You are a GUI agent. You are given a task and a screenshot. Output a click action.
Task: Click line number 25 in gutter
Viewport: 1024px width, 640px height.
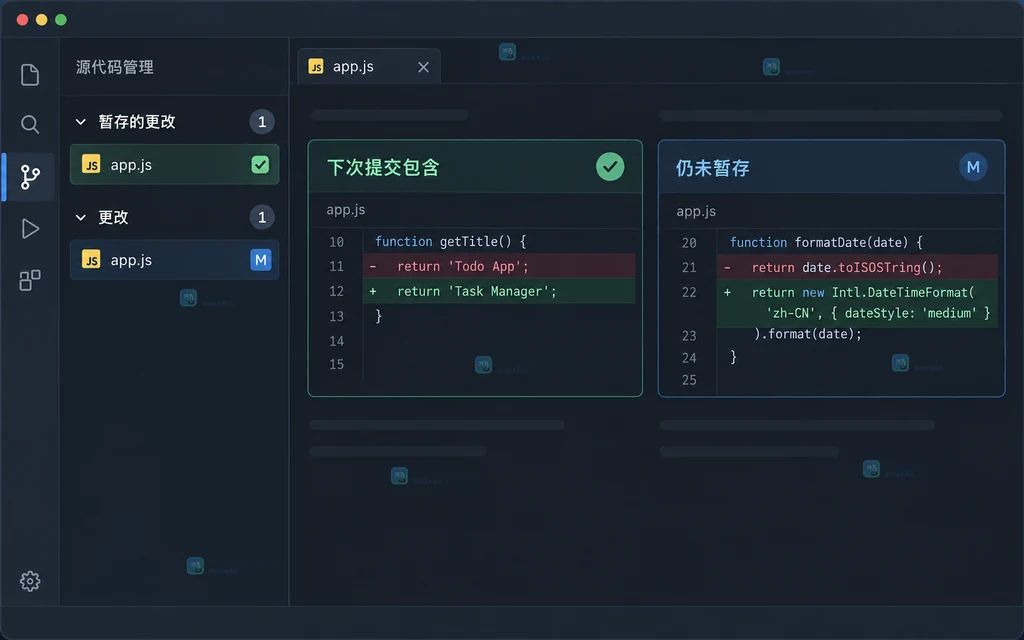tap(689, 380)
